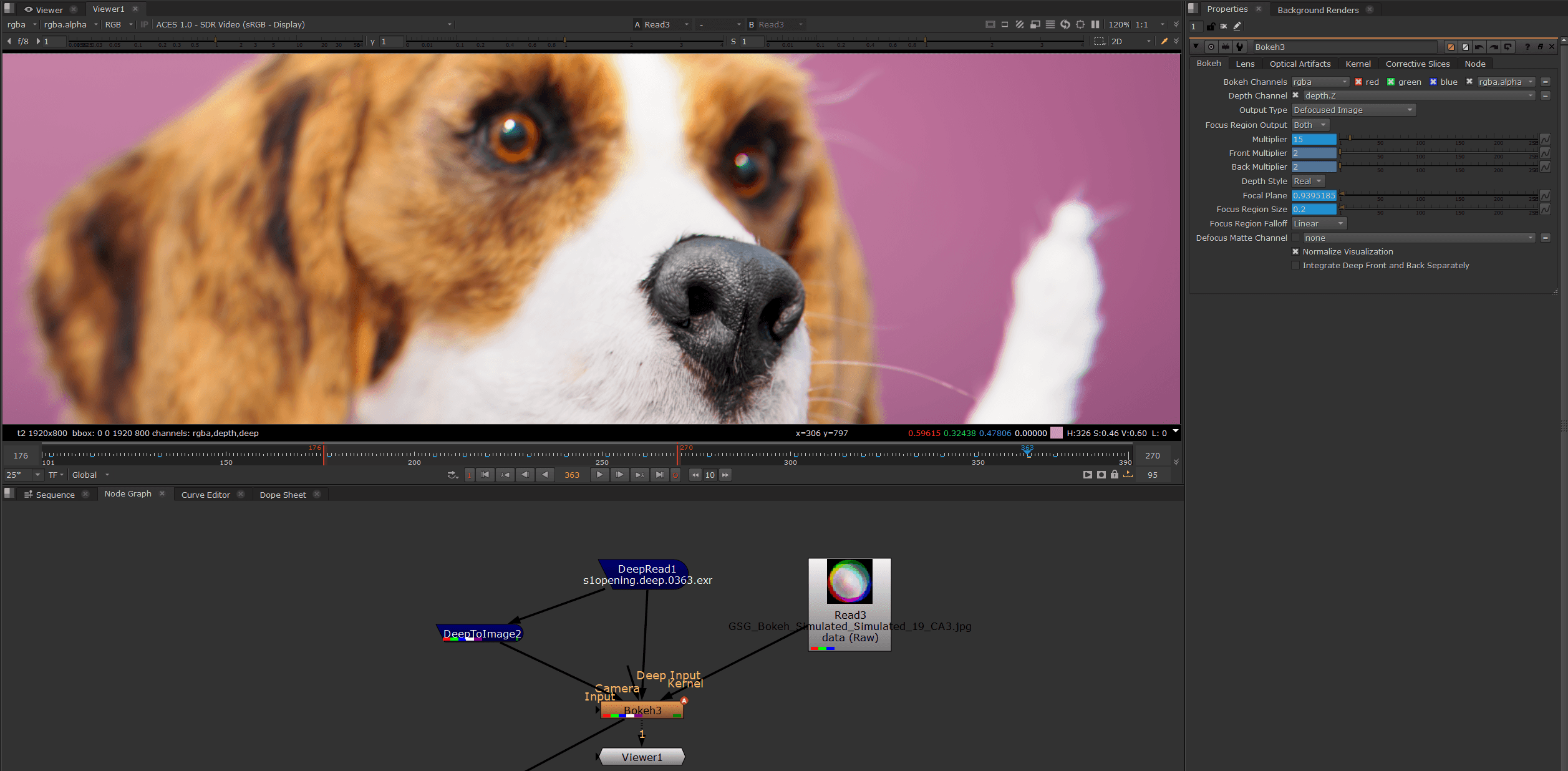Click the redo arrow in Bokeh3 properties
Viewport: 1568px width, 771px height.
click(x=1494, y=47)
